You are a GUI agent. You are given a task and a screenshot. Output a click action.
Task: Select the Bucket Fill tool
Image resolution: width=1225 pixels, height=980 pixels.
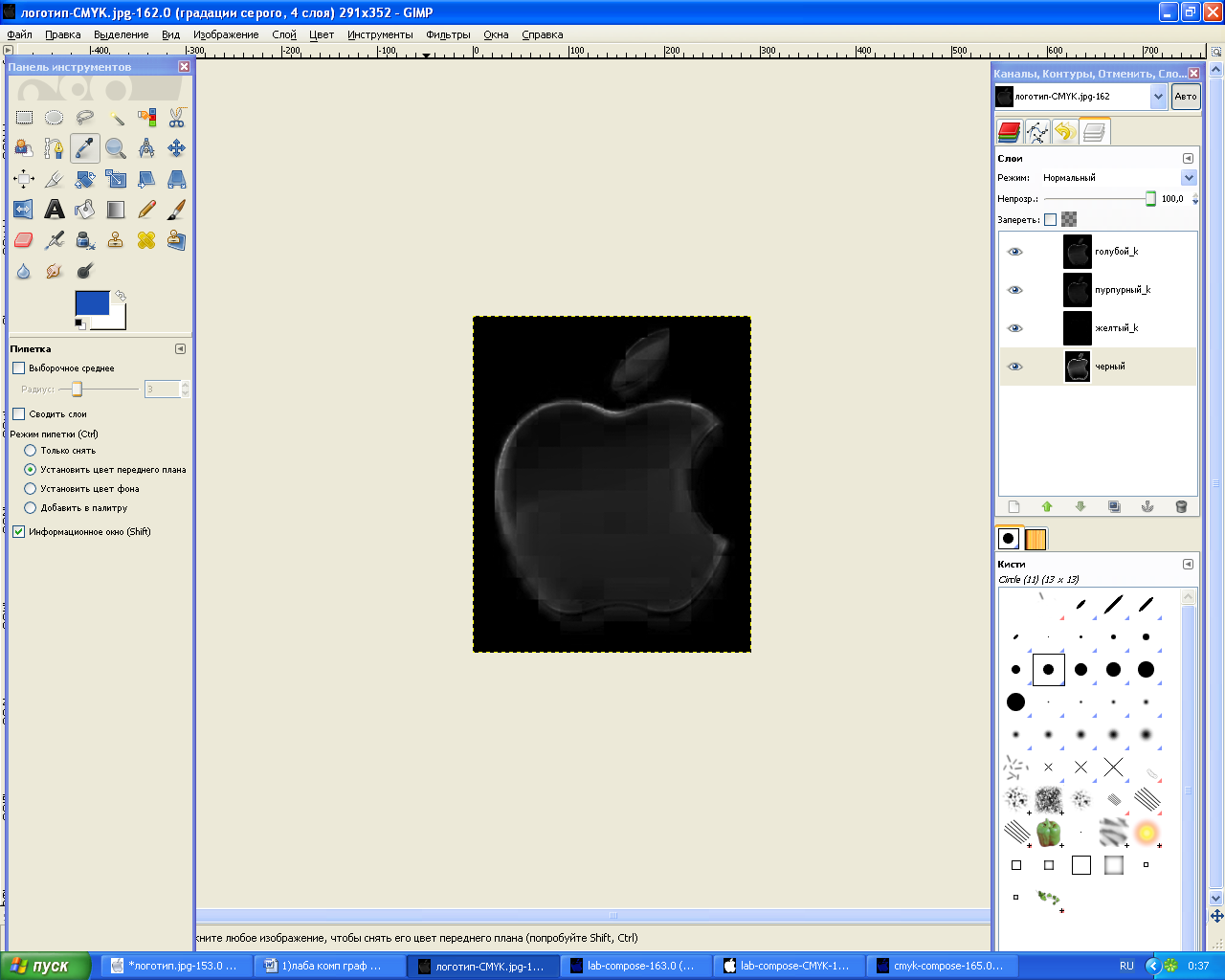point(85,210)
